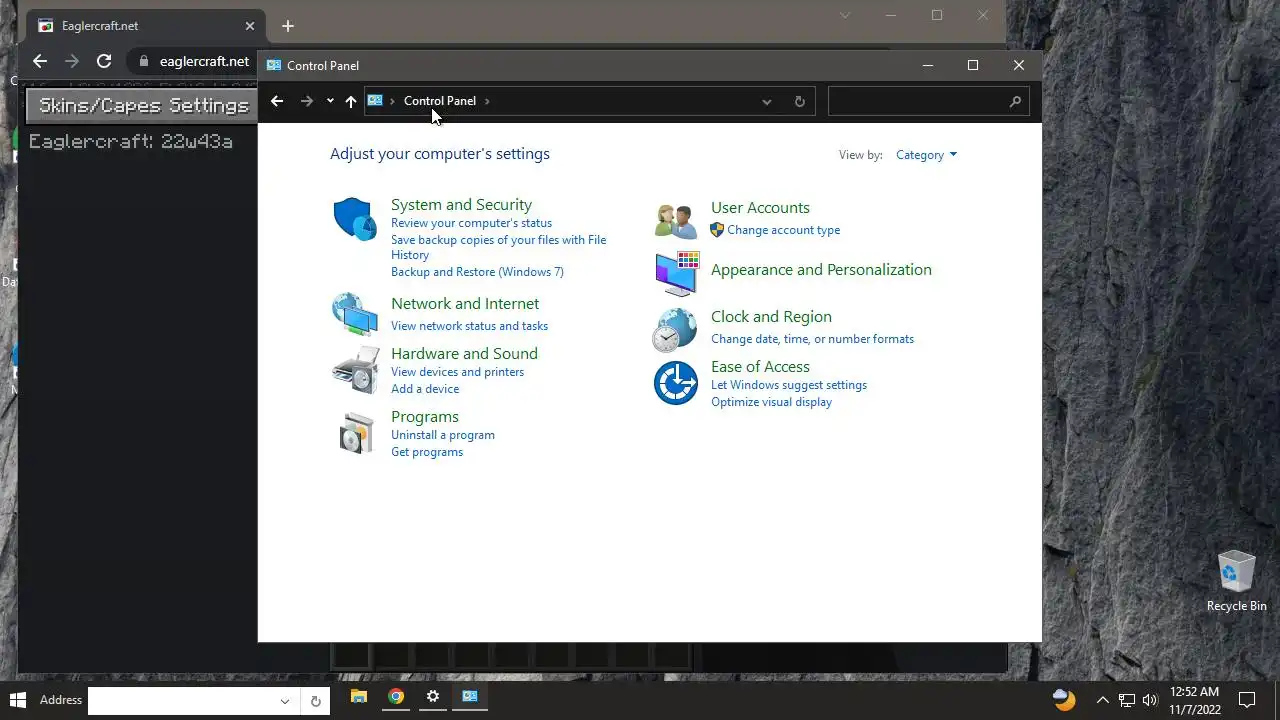Click the Control Panel breadcrumb
Screen dimensions: 1280x720
[440, 101]
